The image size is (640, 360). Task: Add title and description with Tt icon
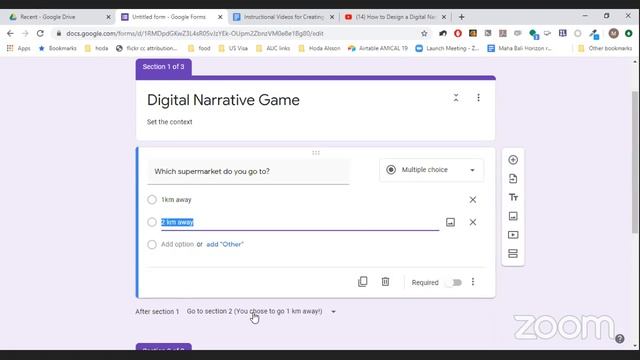click(x=513, y=197)
